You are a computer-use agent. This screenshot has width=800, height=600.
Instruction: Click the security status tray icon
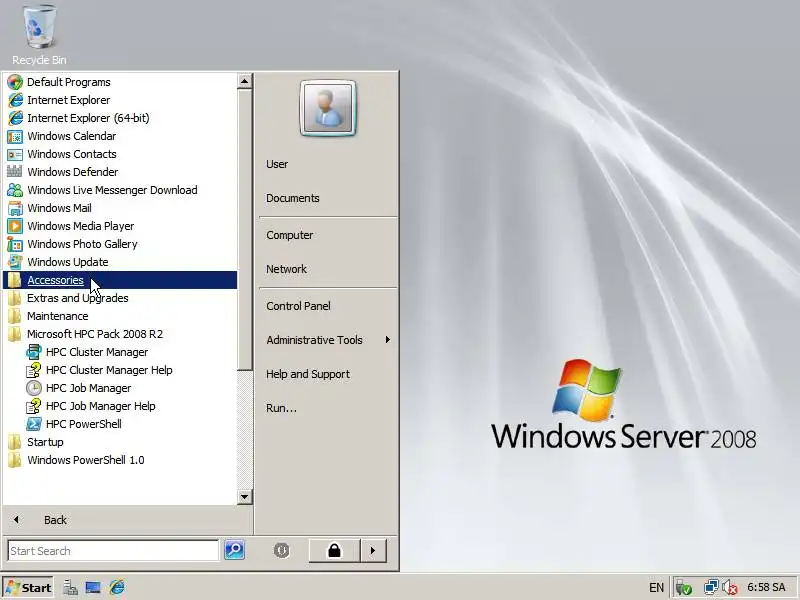coord(684,588)
